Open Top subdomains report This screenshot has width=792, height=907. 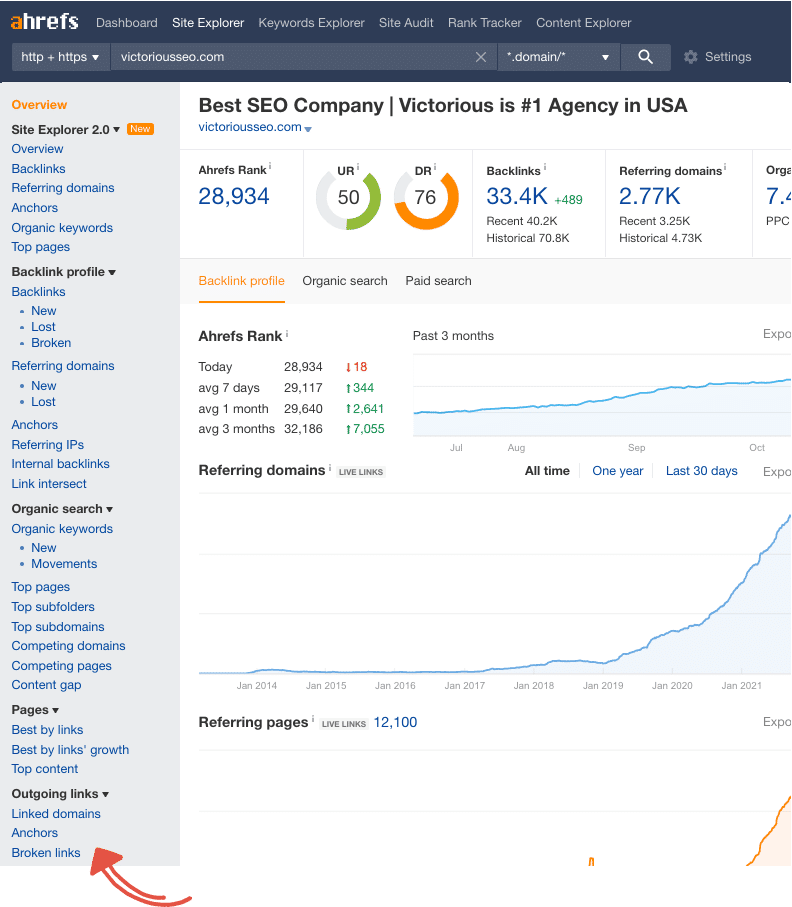(58, 627)
